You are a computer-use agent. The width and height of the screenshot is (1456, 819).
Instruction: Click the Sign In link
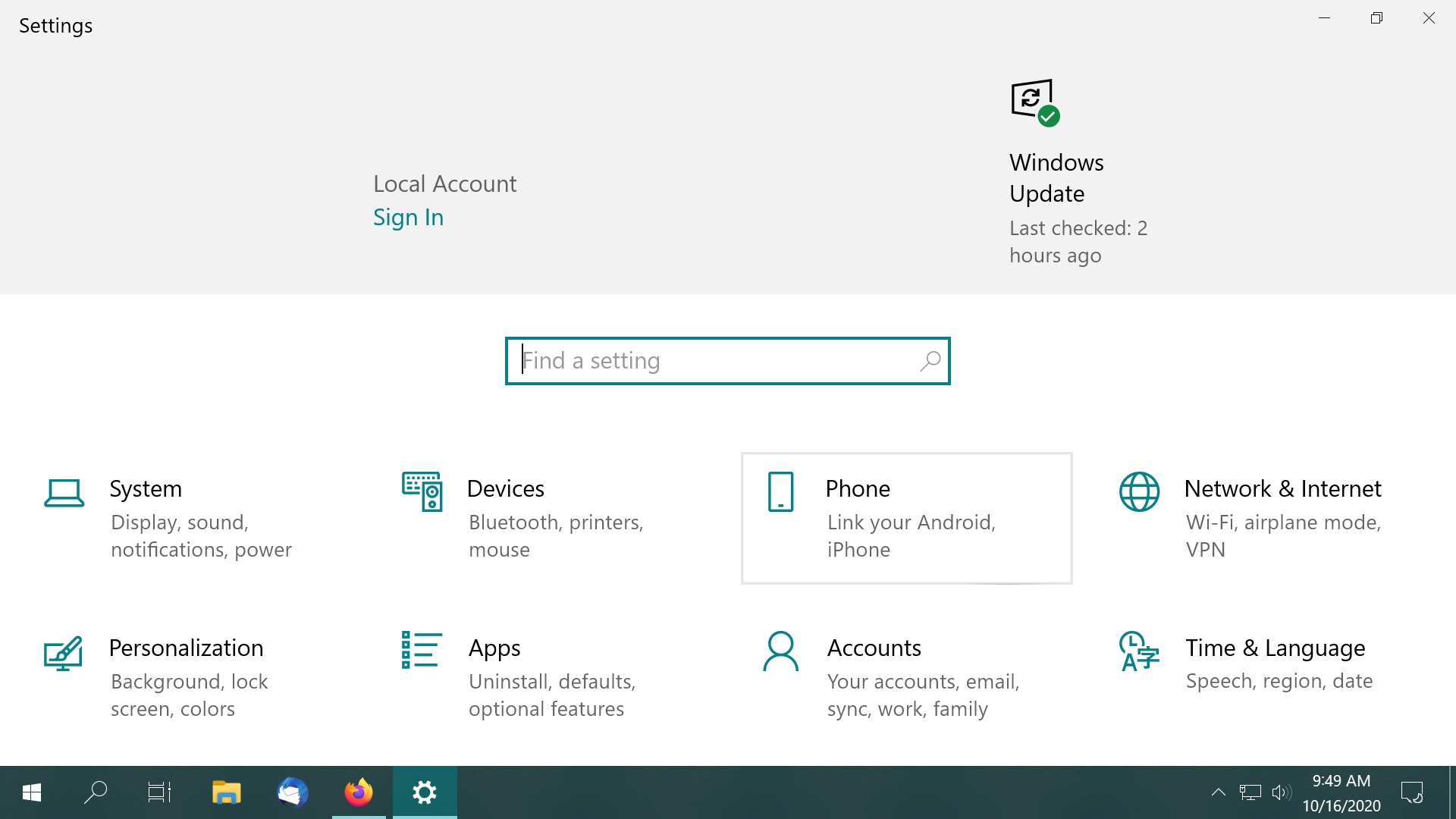pyautogui.click(x=408, y=218)
